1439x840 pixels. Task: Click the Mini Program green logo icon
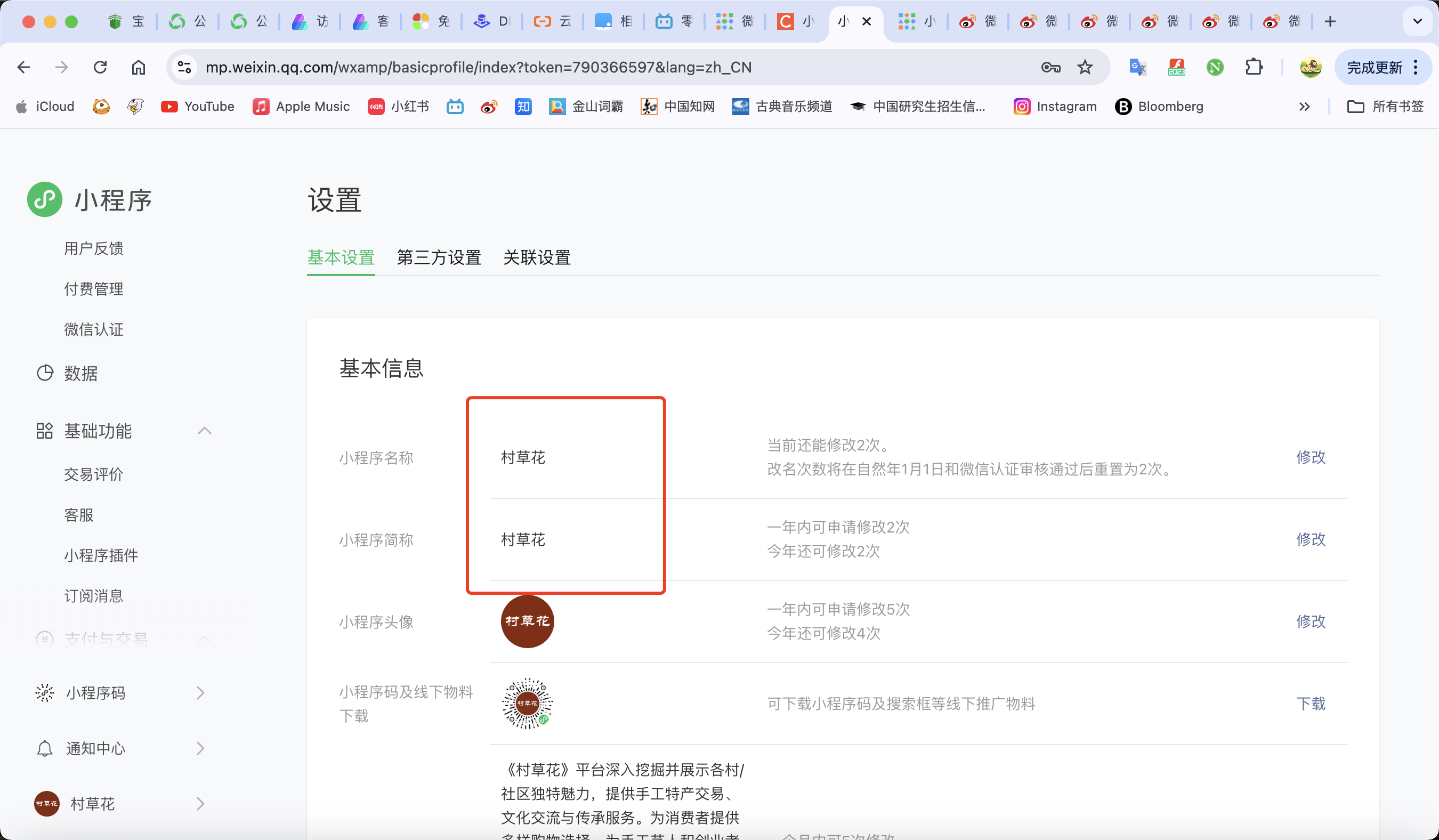tap(45, 199)
